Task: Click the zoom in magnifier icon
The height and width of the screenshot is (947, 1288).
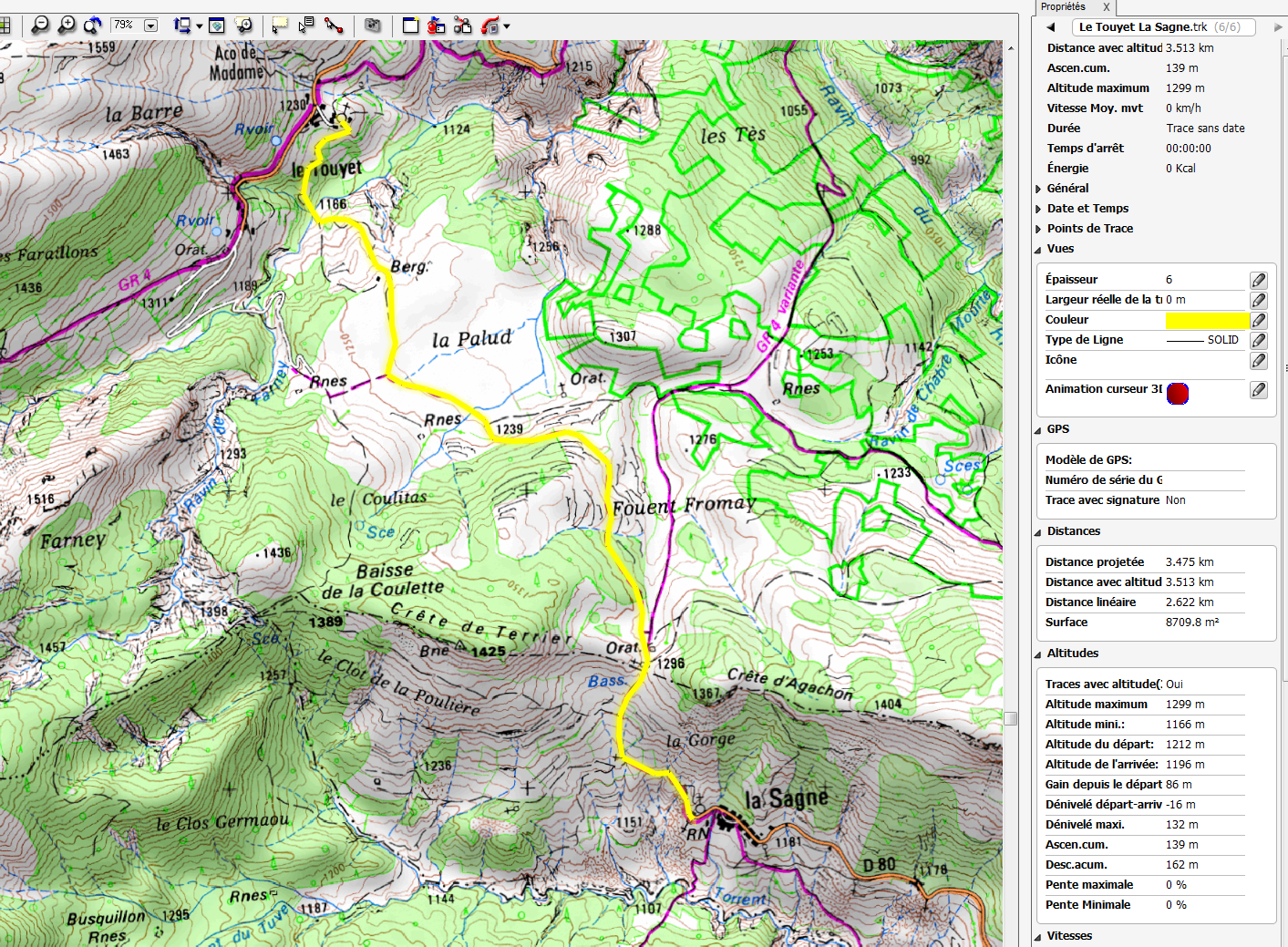Action: (x=67, y=26)
